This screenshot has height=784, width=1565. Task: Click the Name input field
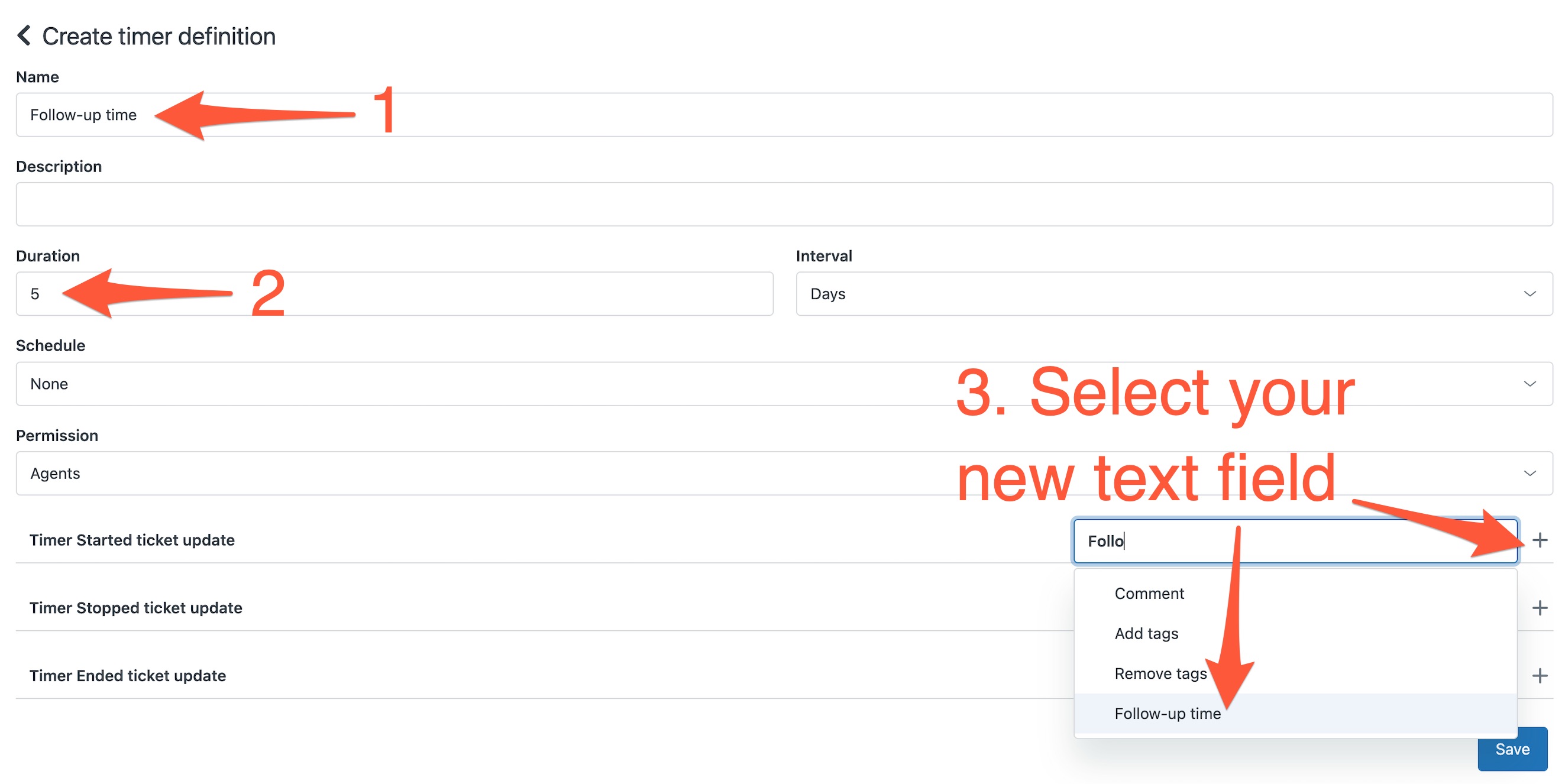(784, 115)
